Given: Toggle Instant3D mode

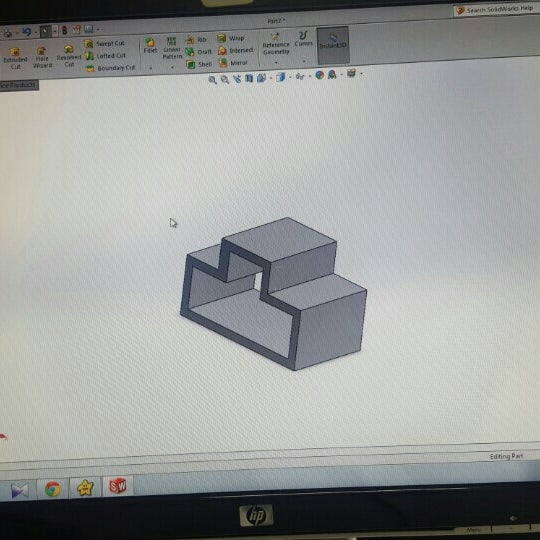Looking at the screenshot, I should coord(333,45).
